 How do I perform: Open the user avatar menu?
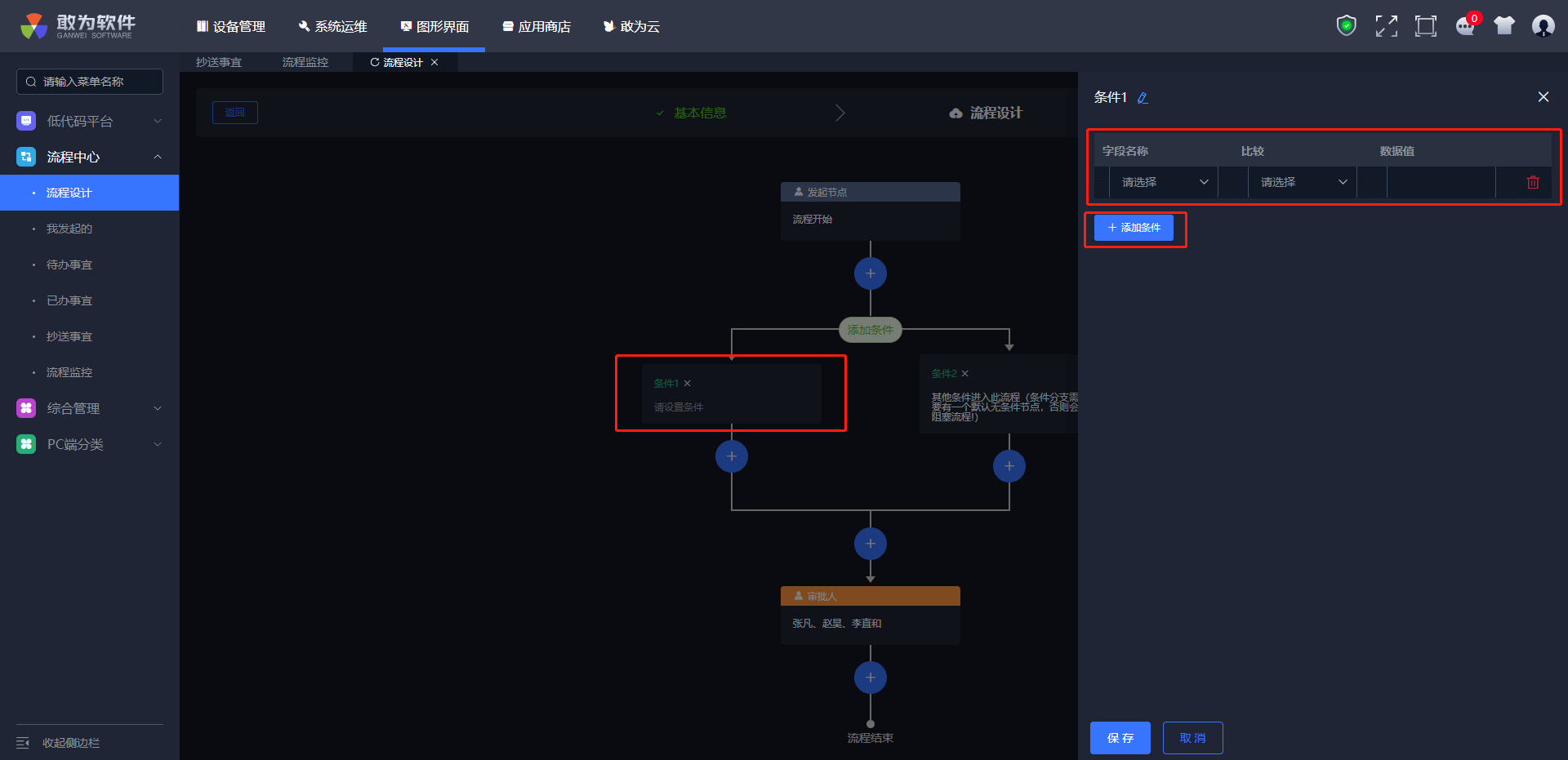(x=1543, y=26)
